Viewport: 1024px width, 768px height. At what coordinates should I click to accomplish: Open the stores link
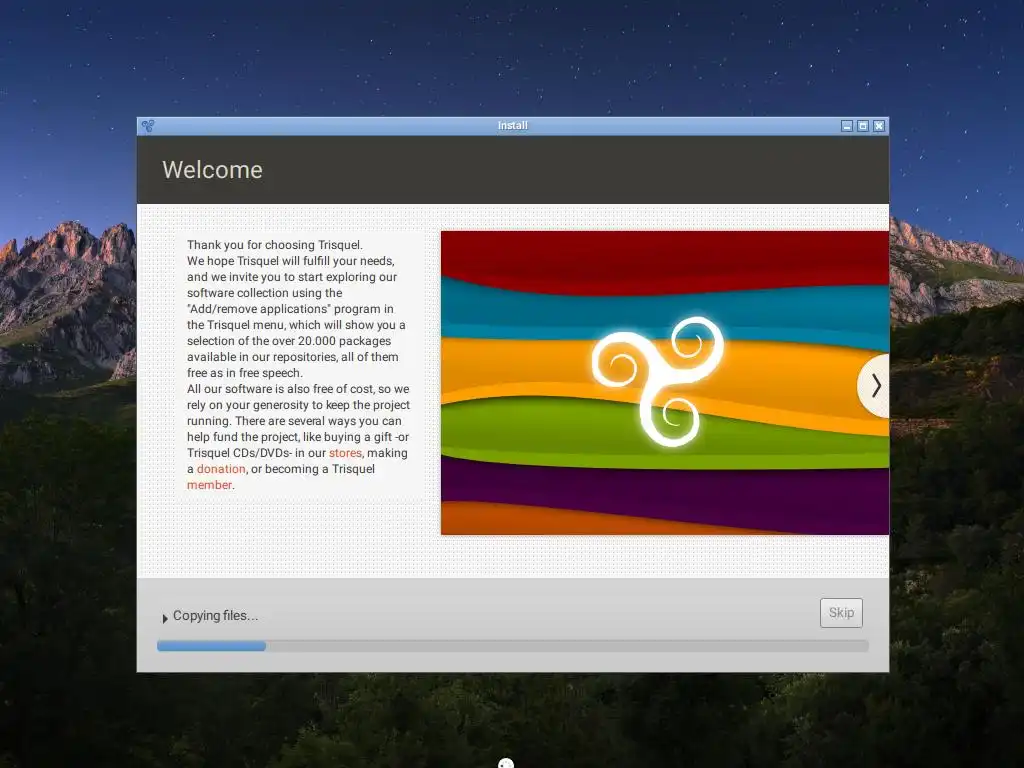click(x=345, y=453)
